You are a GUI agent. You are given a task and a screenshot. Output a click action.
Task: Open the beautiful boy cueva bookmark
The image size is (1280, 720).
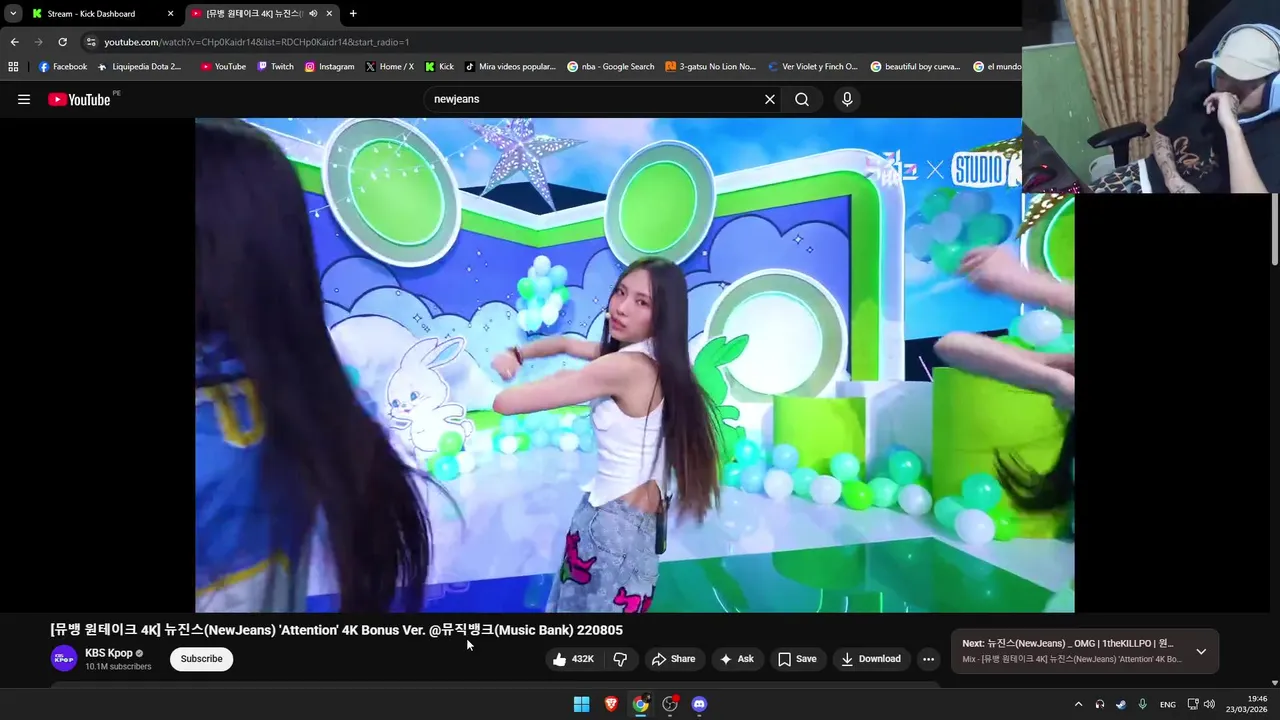916,67
